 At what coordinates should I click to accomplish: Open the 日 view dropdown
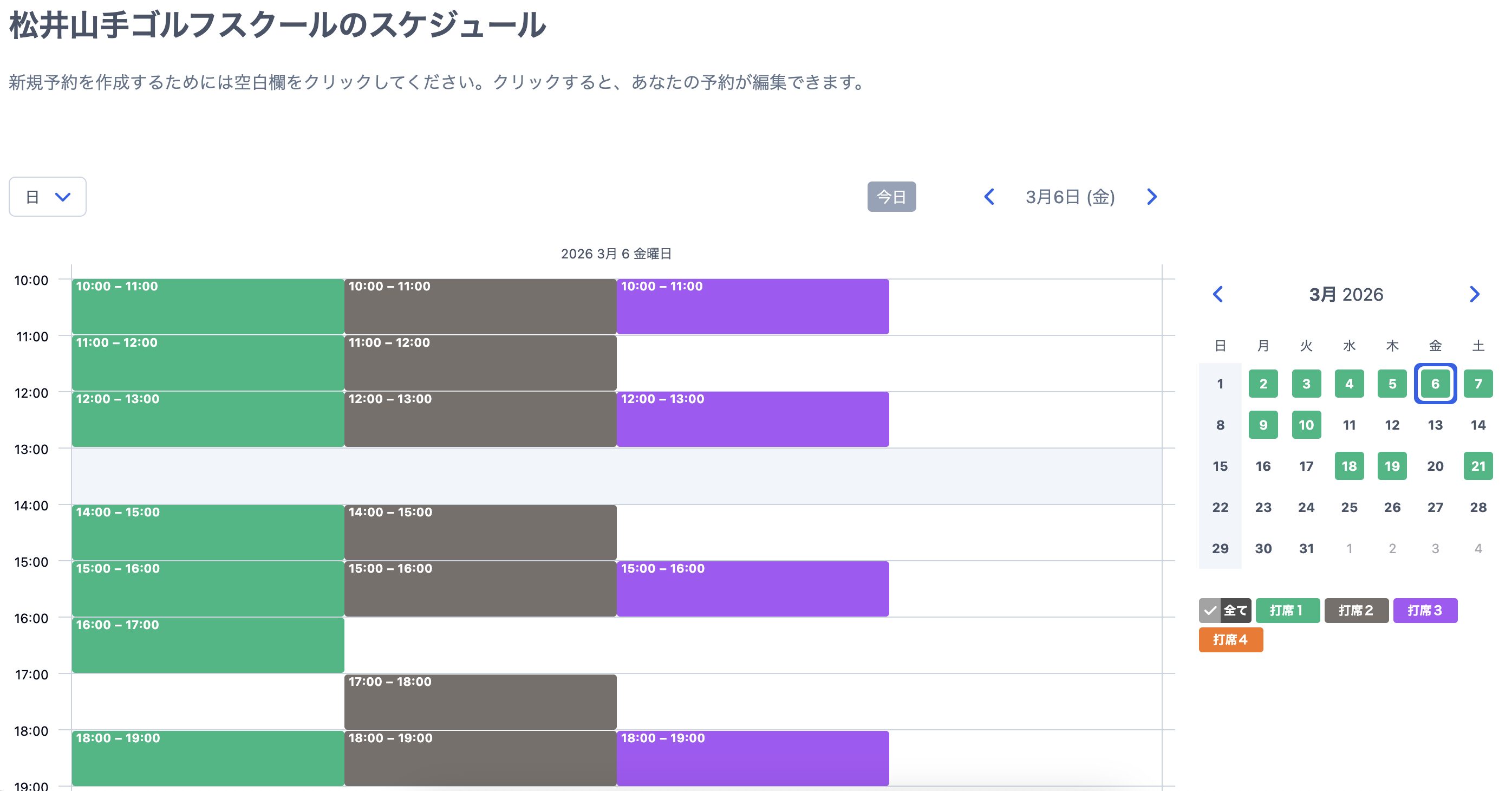click(48, 197)
